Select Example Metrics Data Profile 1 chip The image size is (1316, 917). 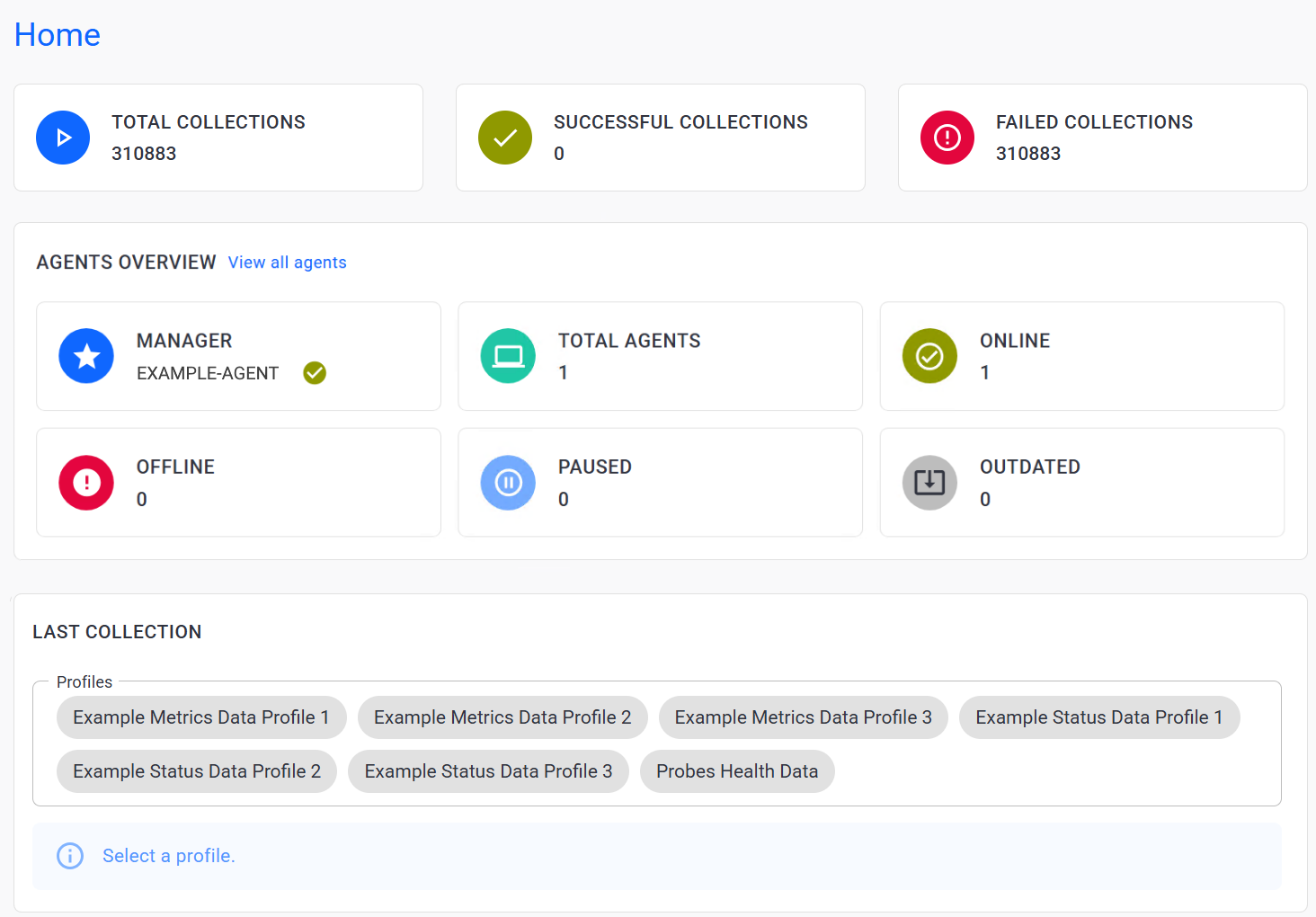pyautogui.click(x=201, y=717)
